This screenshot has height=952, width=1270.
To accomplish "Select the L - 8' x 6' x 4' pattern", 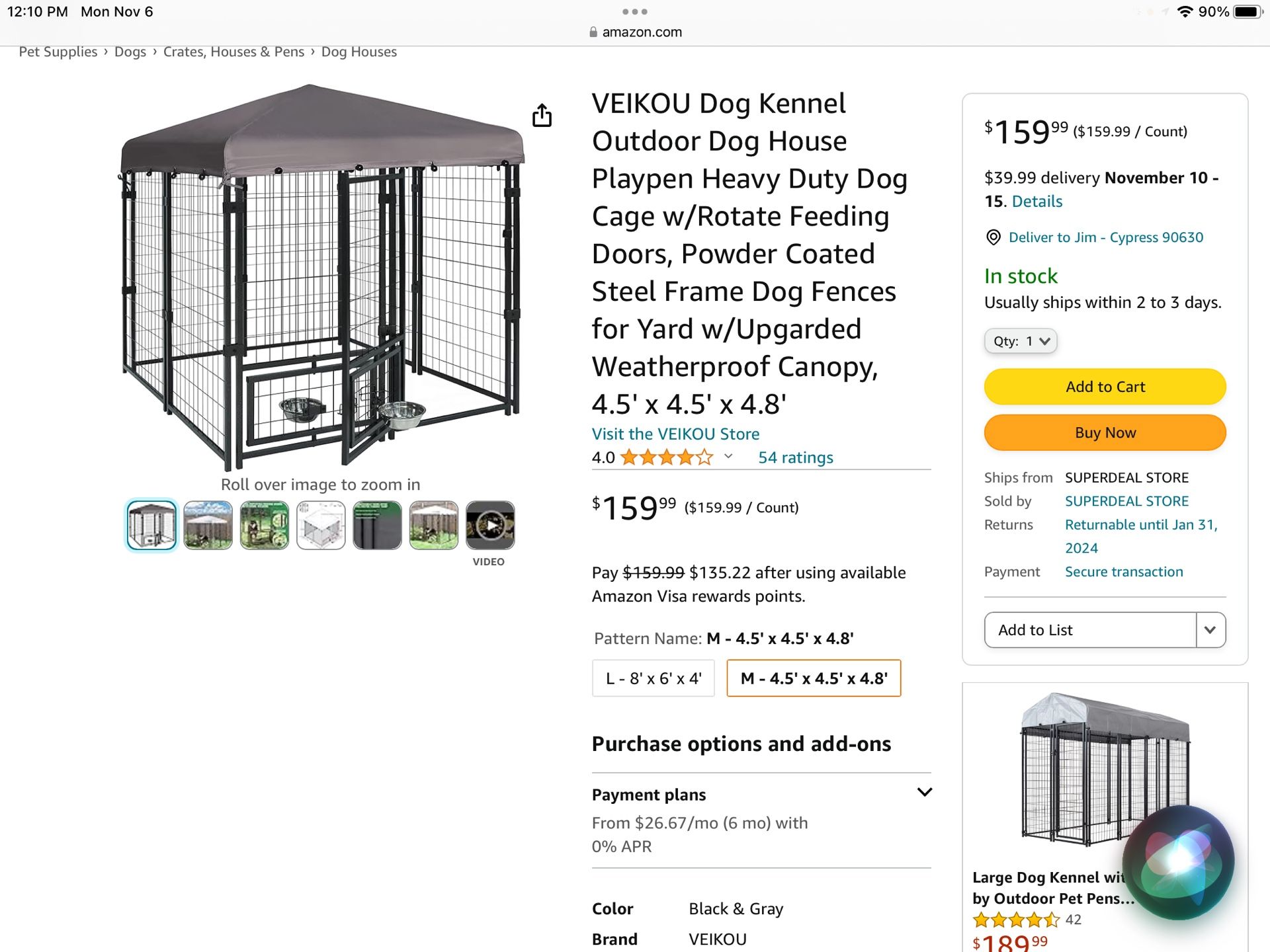I will point(653,678).
